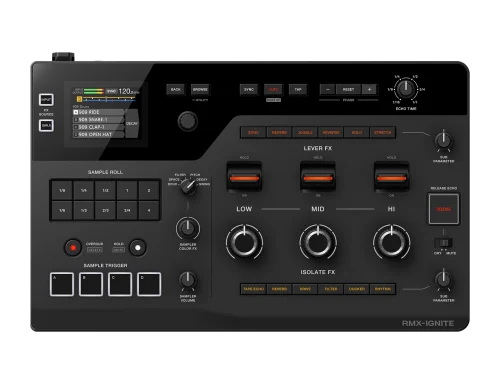This screenshot has height=383, width=500.
Task: Select the TAPE ECHO isolate effect
Action: pos(253,289)
